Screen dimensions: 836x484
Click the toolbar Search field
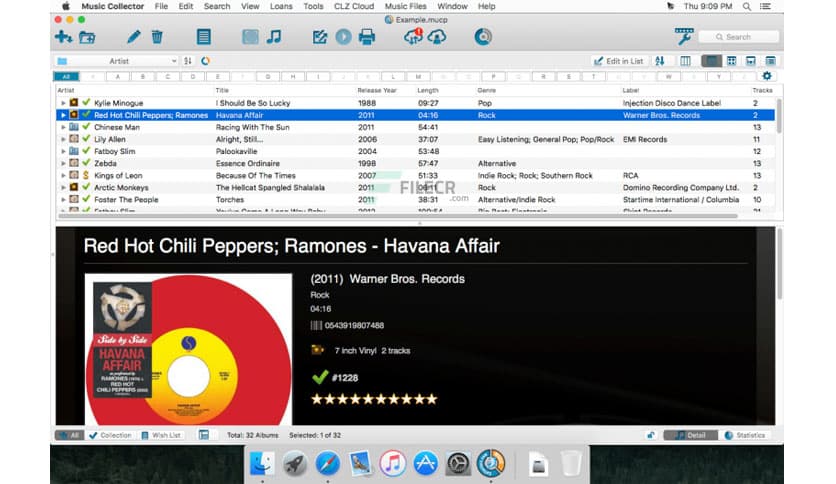pos(739,37)
